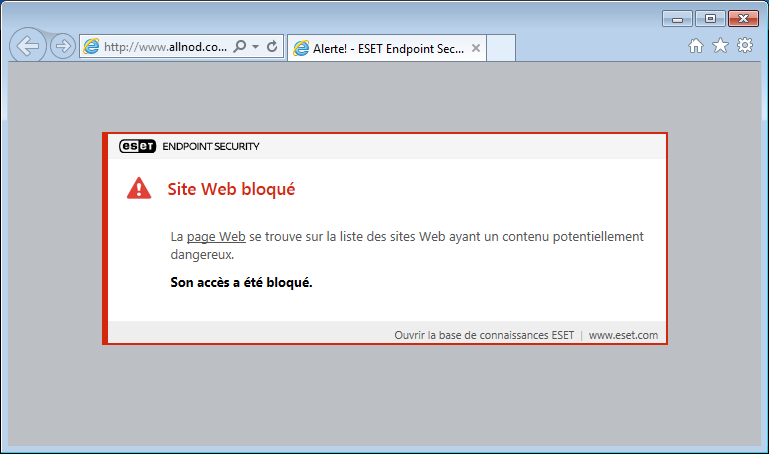This screenshot has width=769, height=454.
Task: Click the Forward navigation arrow
Action: [63, 47]
